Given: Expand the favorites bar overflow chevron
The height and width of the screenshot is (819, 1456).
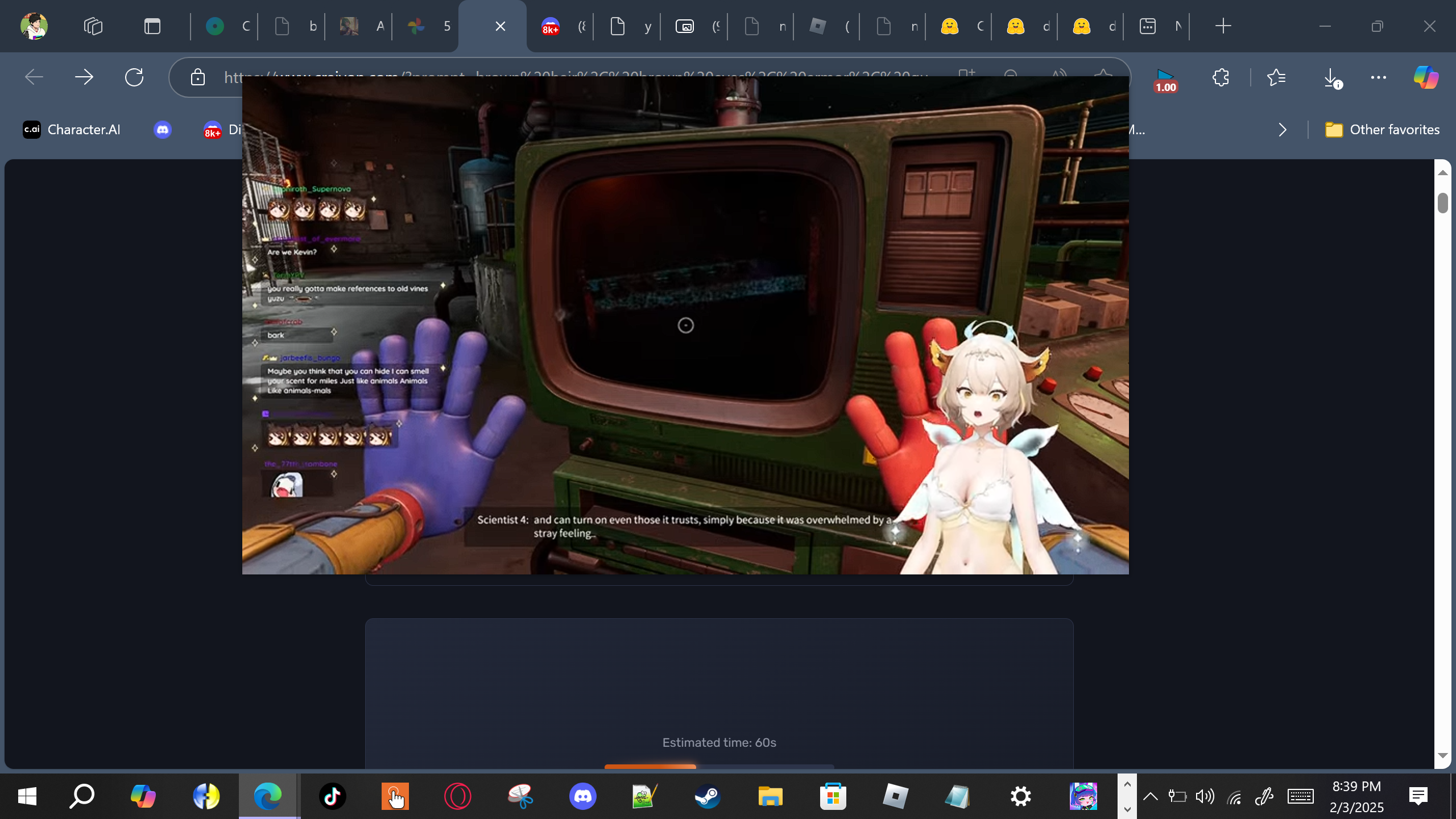Looking at the screenshot, I should tap(1283, 130).
